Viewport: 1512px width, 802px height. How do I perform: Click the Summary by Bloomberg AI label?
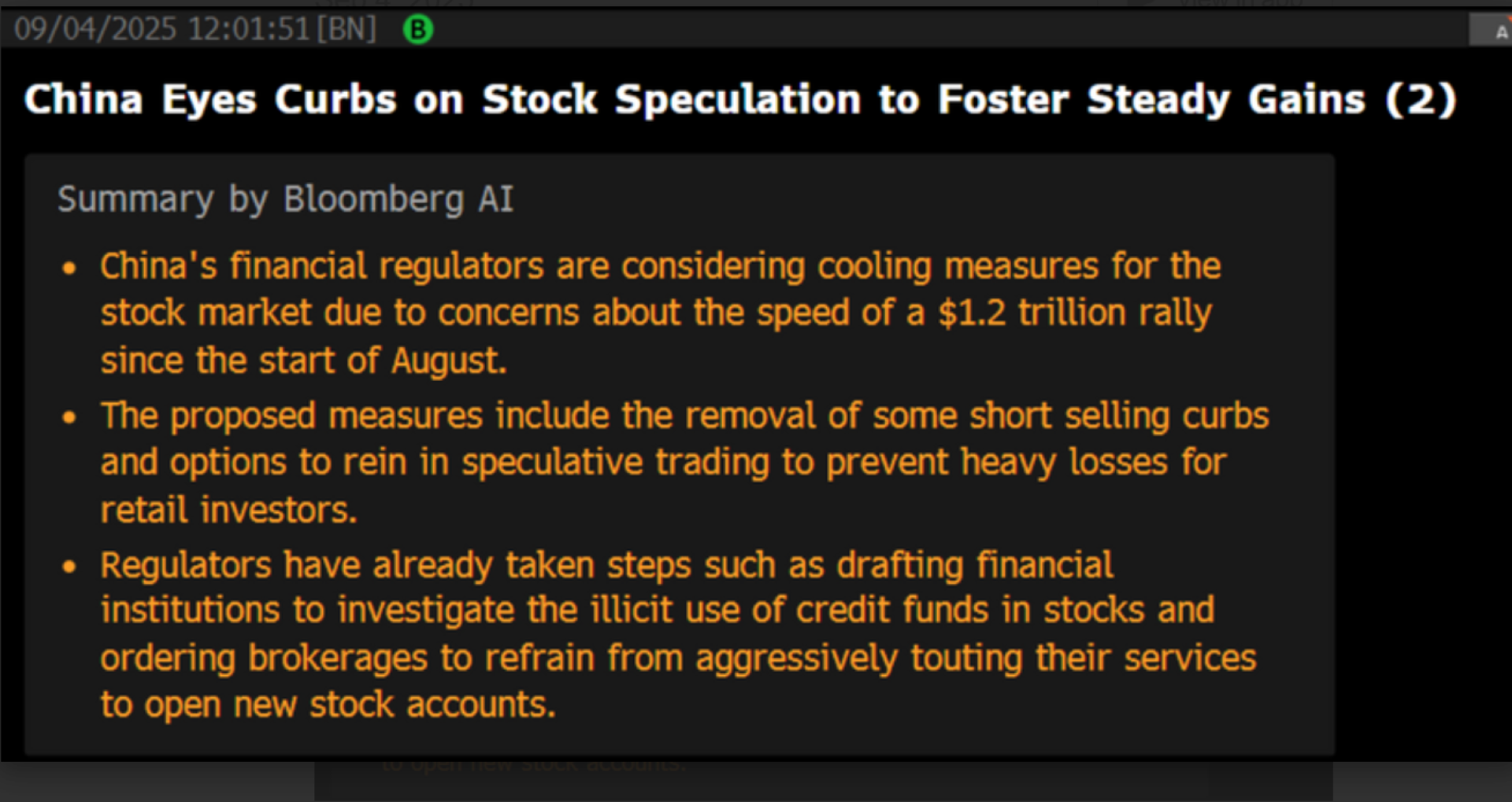coord(285,199)
